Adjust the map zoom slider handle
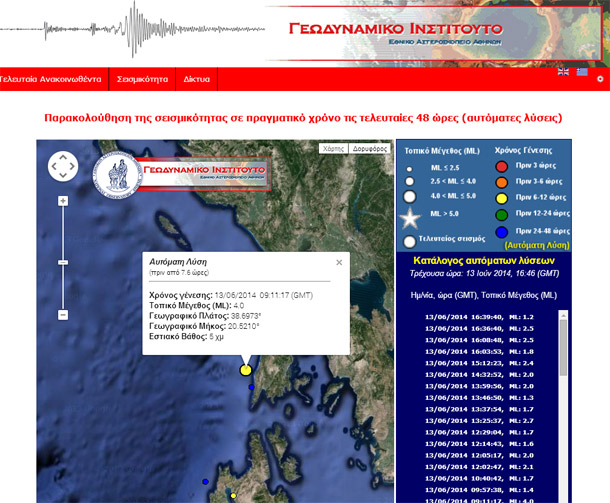Viewport: 610px width, 503px height. point(63,263)
